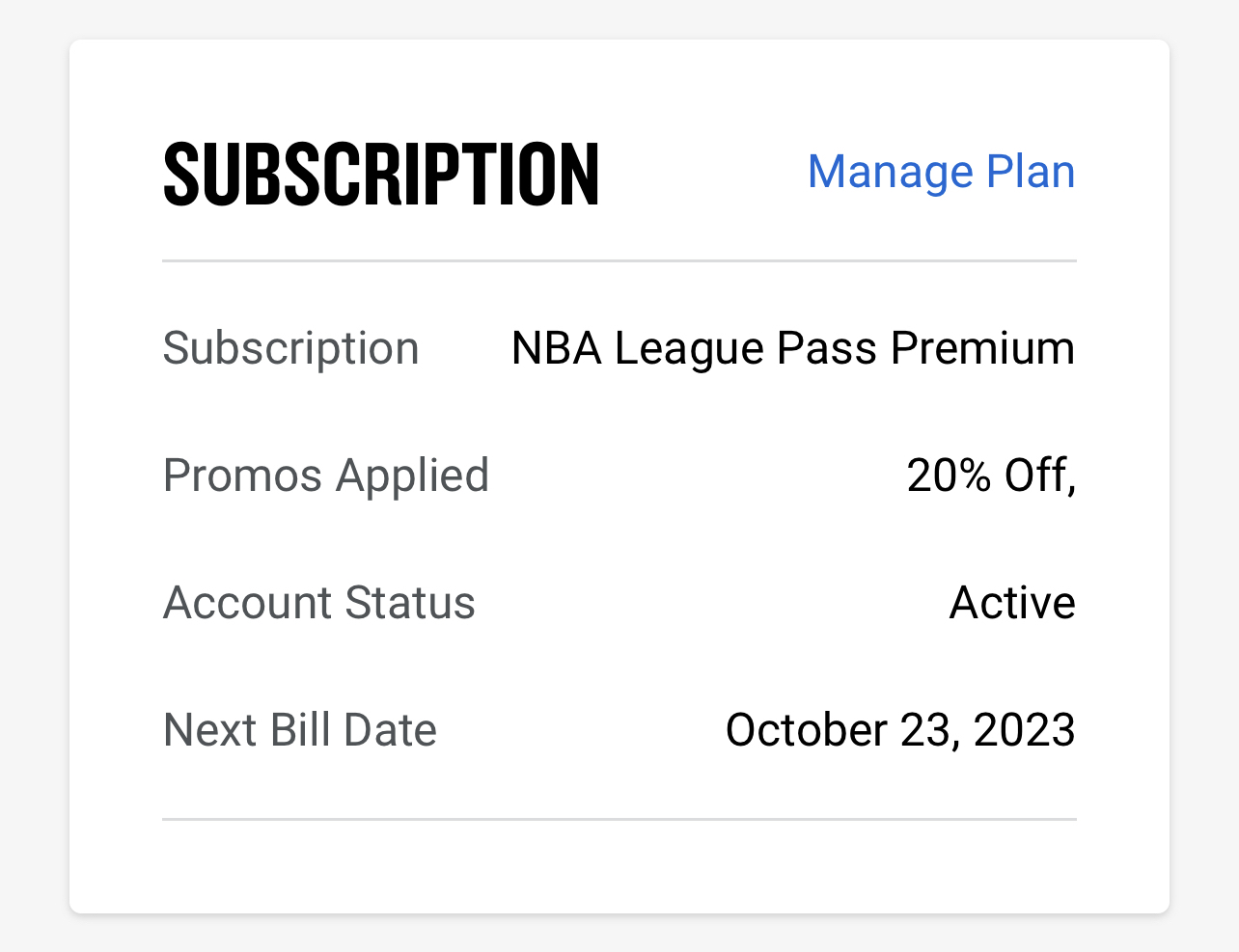
Task: Click the word October in bill date
Action: (x=807, y=730)
